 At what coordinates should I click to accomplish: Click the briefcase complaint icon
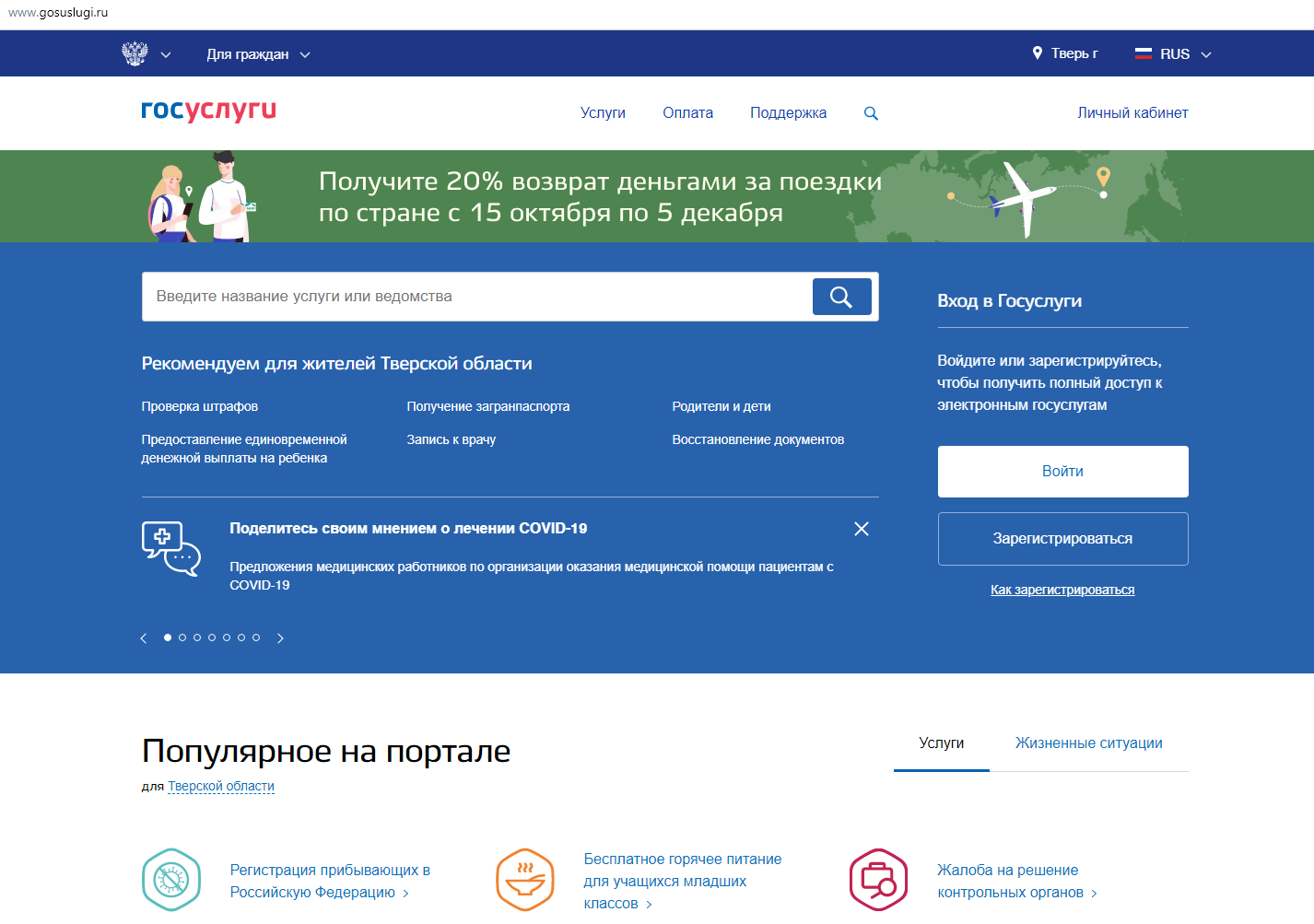[879, 880]
